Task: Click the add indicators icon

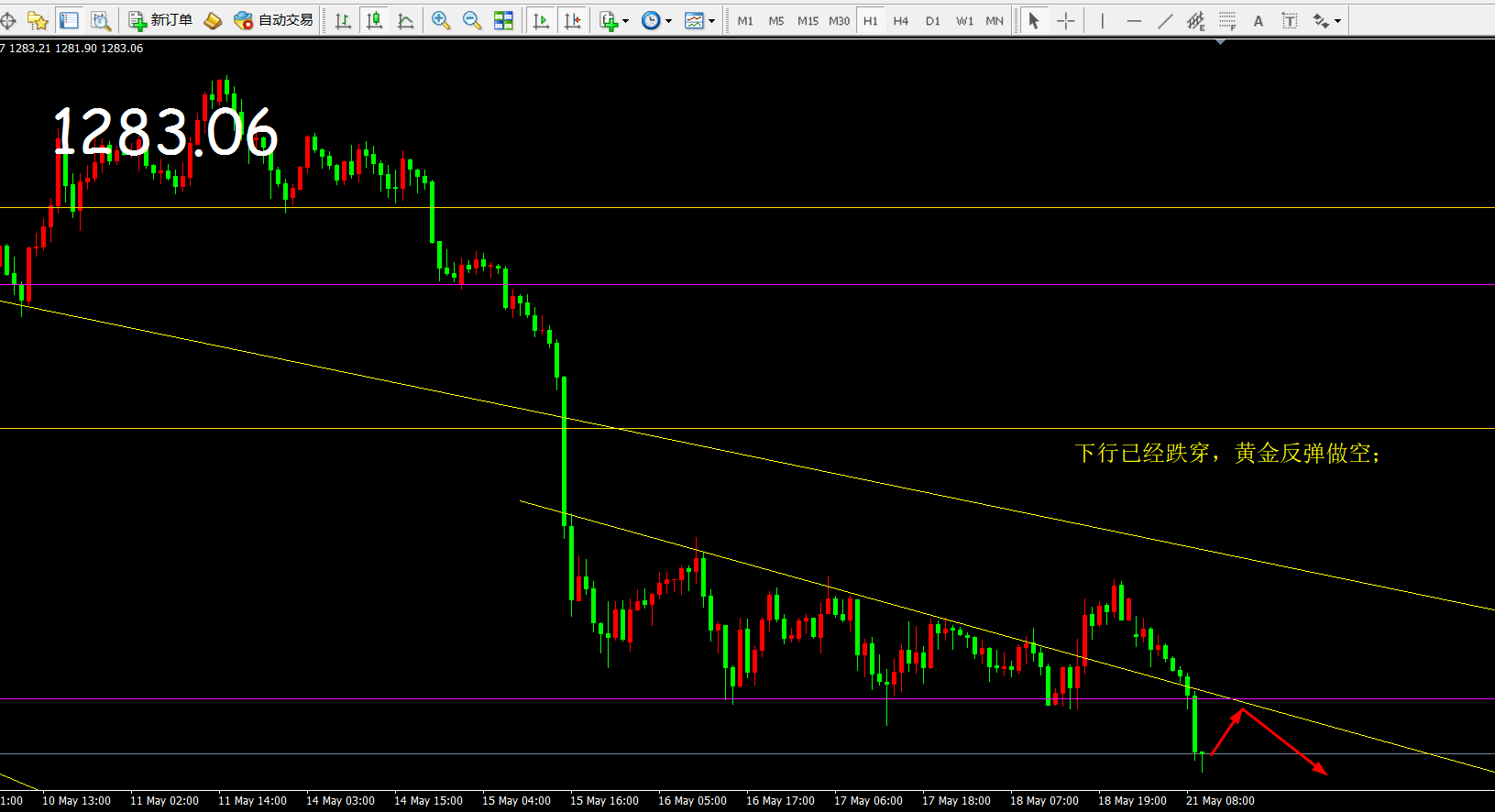Action: click(609, 20)
